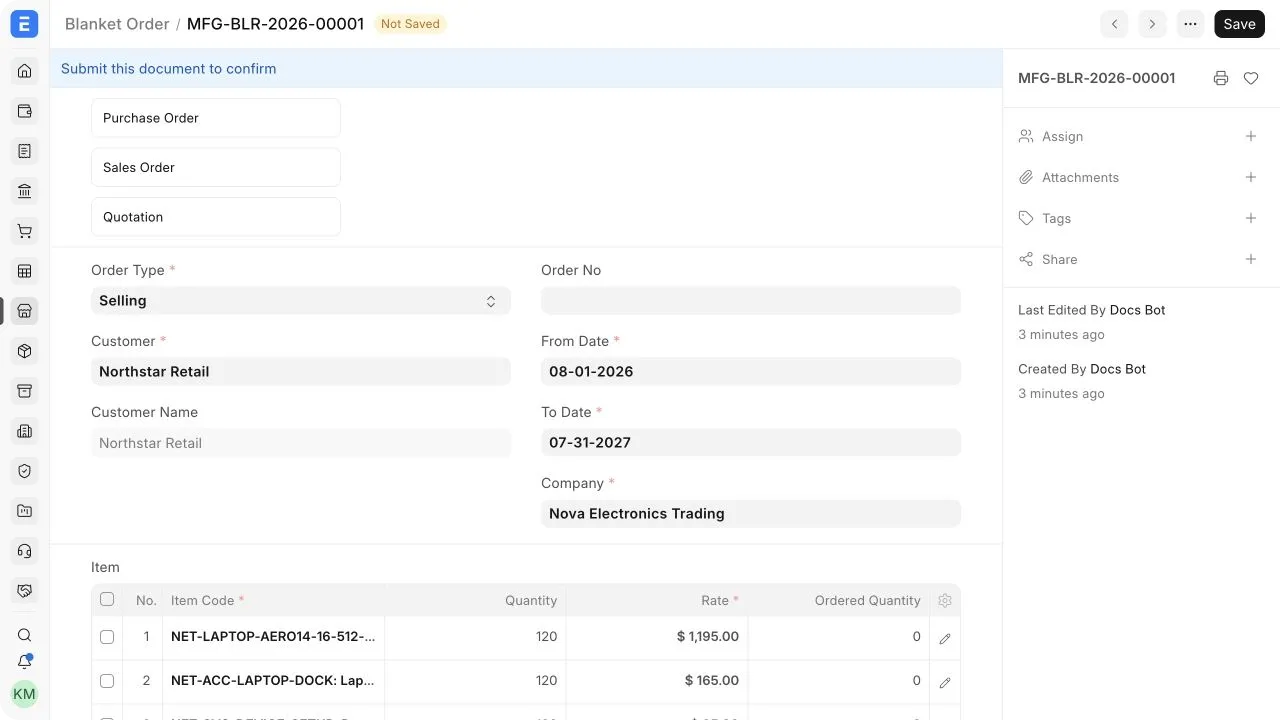Click row 2 quantity 120 cell

coord(475,681)
